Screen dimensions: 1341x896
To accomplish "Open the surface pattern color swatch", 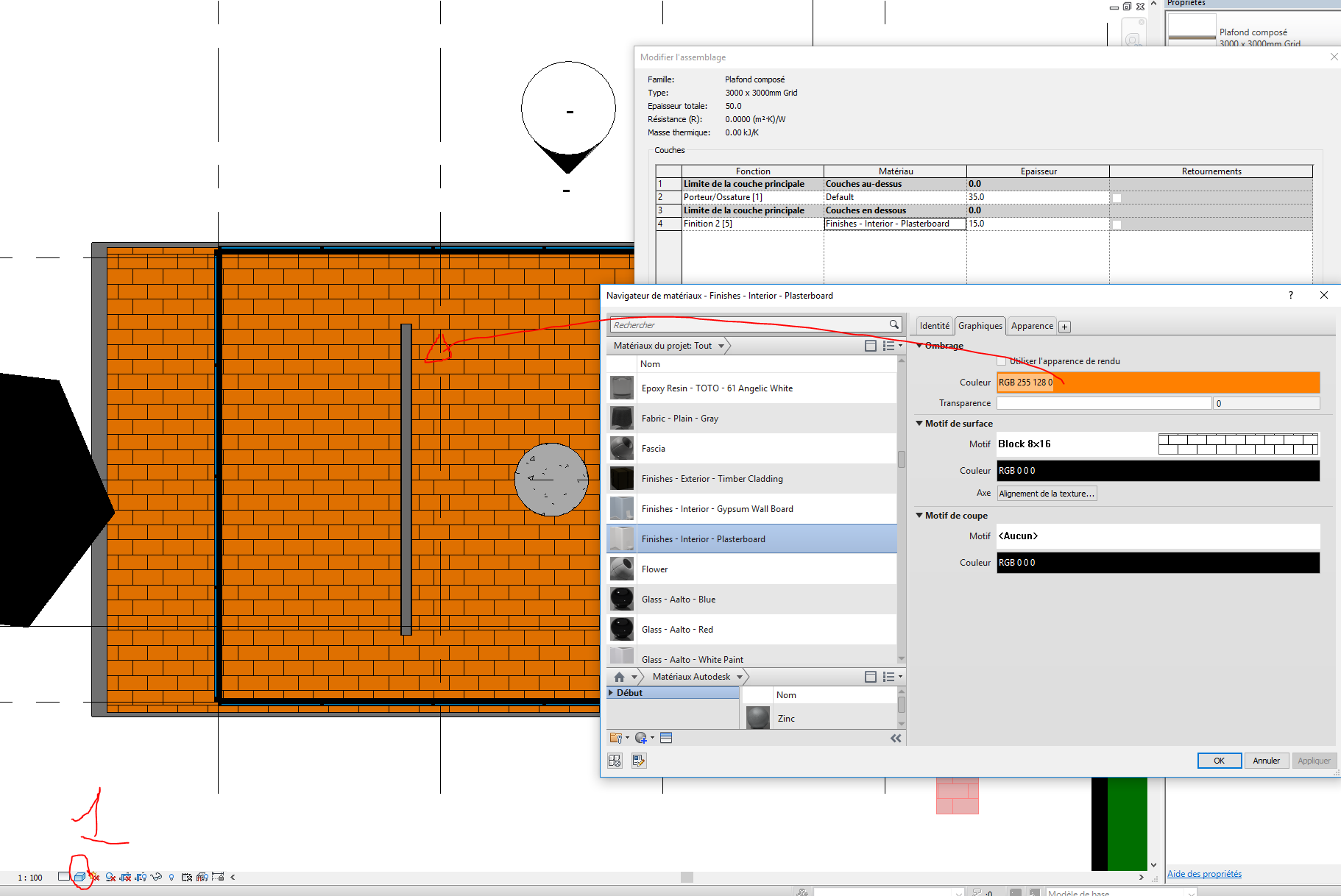I will [x=1158, y=471].
